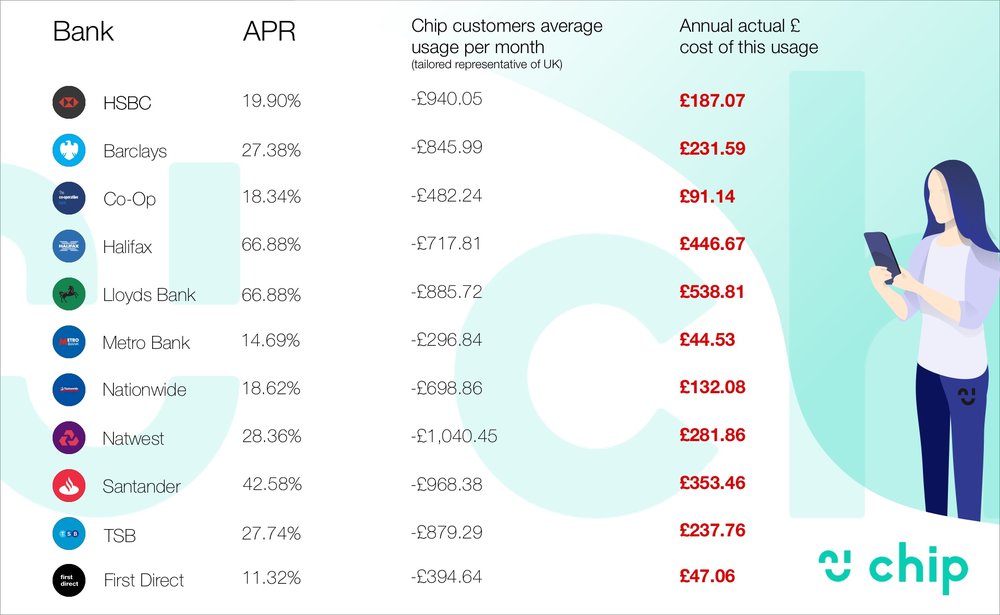The width and height of the screenshot is (1000, 615).
Task: Select the Annual actual £ cost header
Action: pyautogui.click(x=748, y=36)
